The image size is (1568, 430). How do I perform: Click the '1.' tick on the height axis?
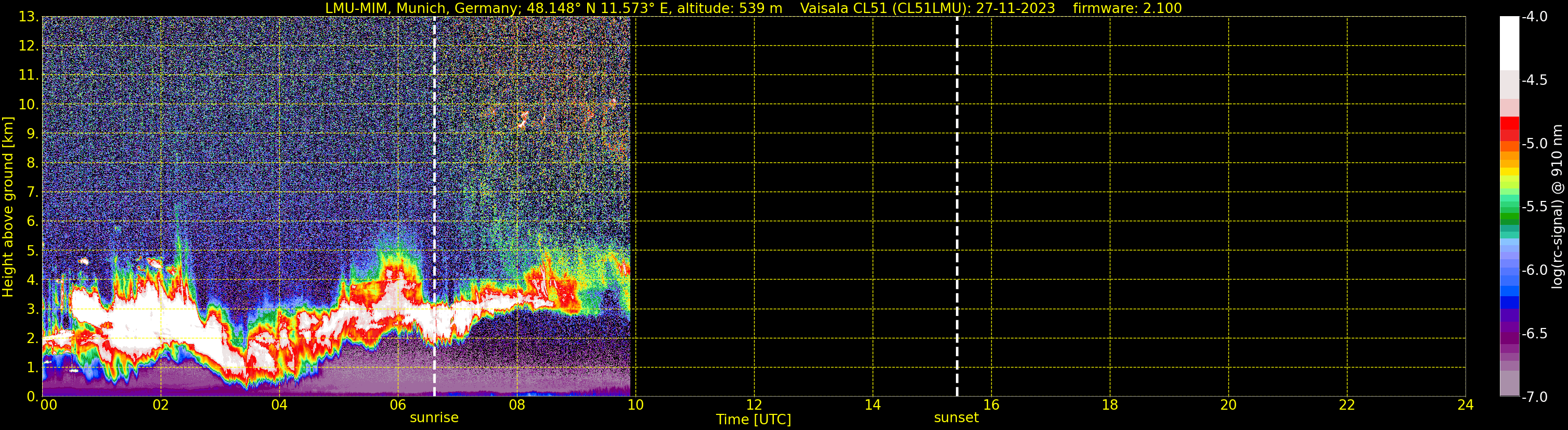click(32, 368)
